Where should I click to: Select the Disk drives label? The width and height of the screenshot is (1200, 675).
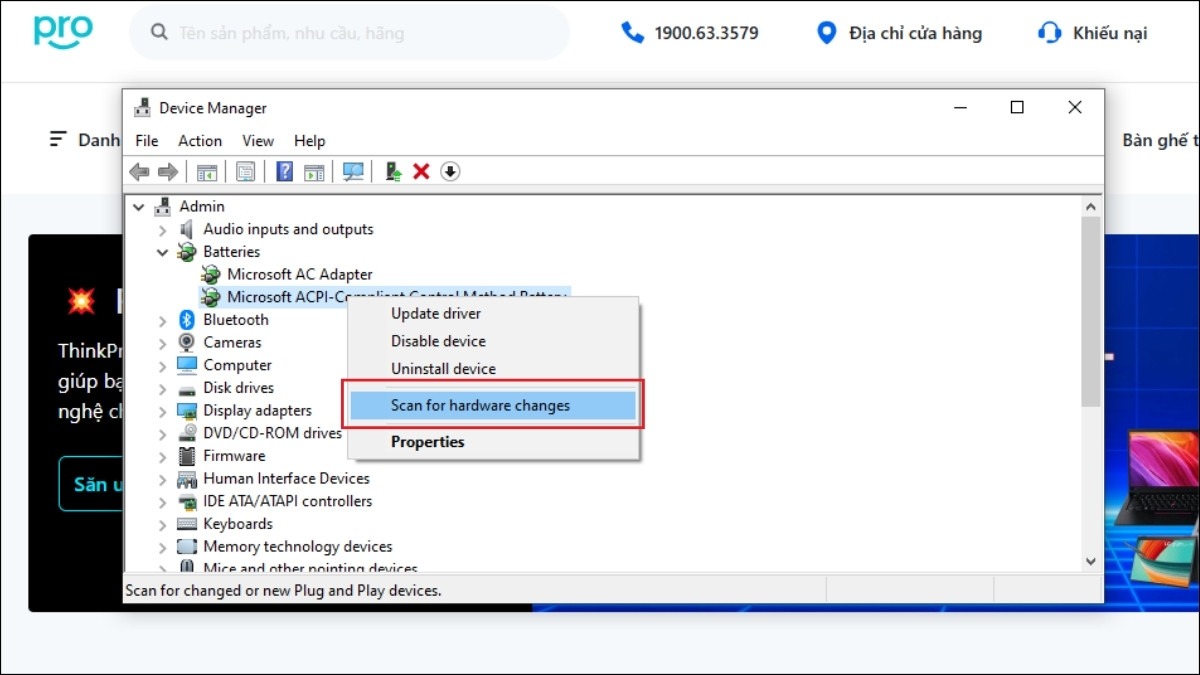click(238, 388)
